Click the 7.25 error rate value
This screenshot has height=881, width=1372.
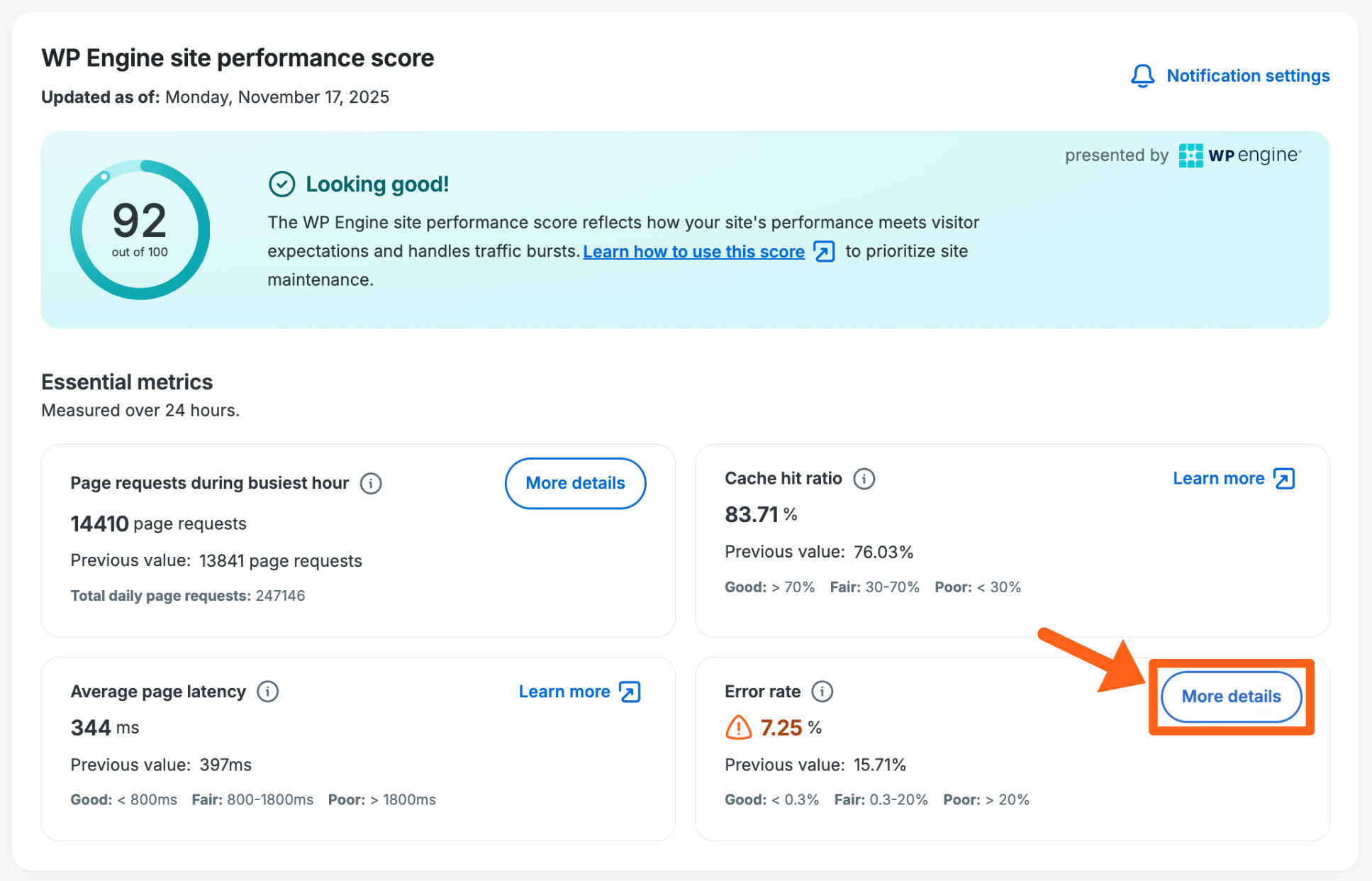click(781, 728)
